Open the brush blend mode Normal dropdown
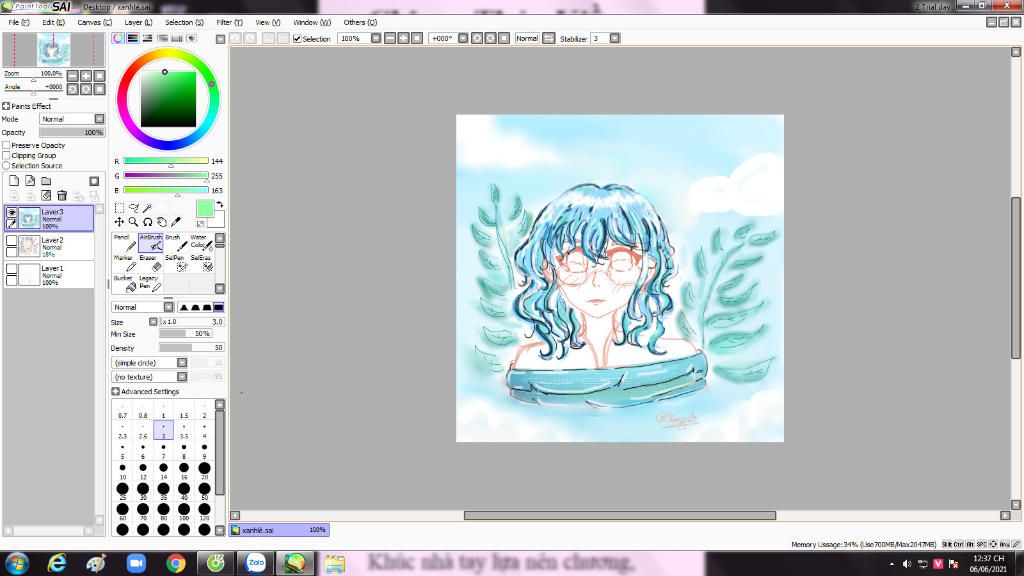This screenshot has width=1024, height=576. click(x=142, y=307)
